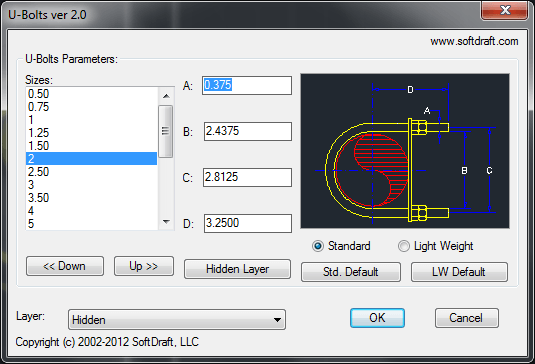
Task: Focus the B value field 2.4375
Action: (248, 131)
